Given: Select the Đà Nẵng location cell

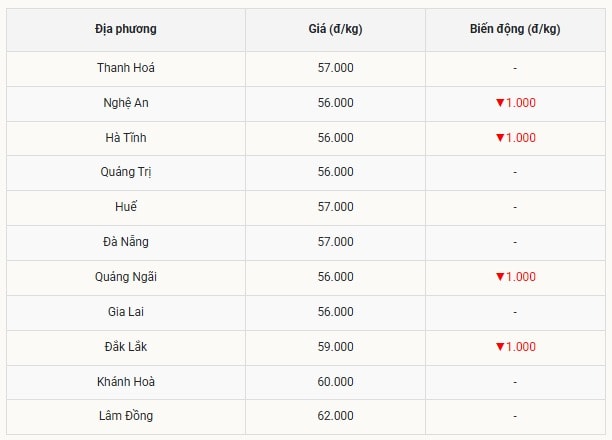Looking at the screenshot, I should pyautogui.click(x=126, y=242).
